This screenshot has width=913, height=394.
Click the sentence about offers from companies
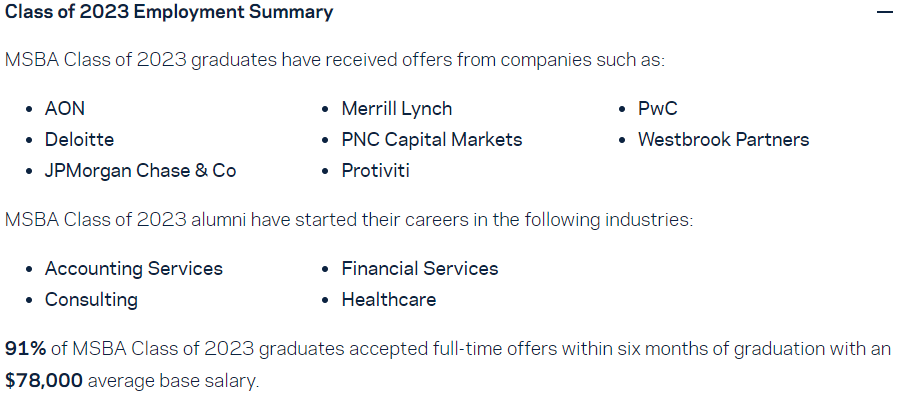coord(335,61)
